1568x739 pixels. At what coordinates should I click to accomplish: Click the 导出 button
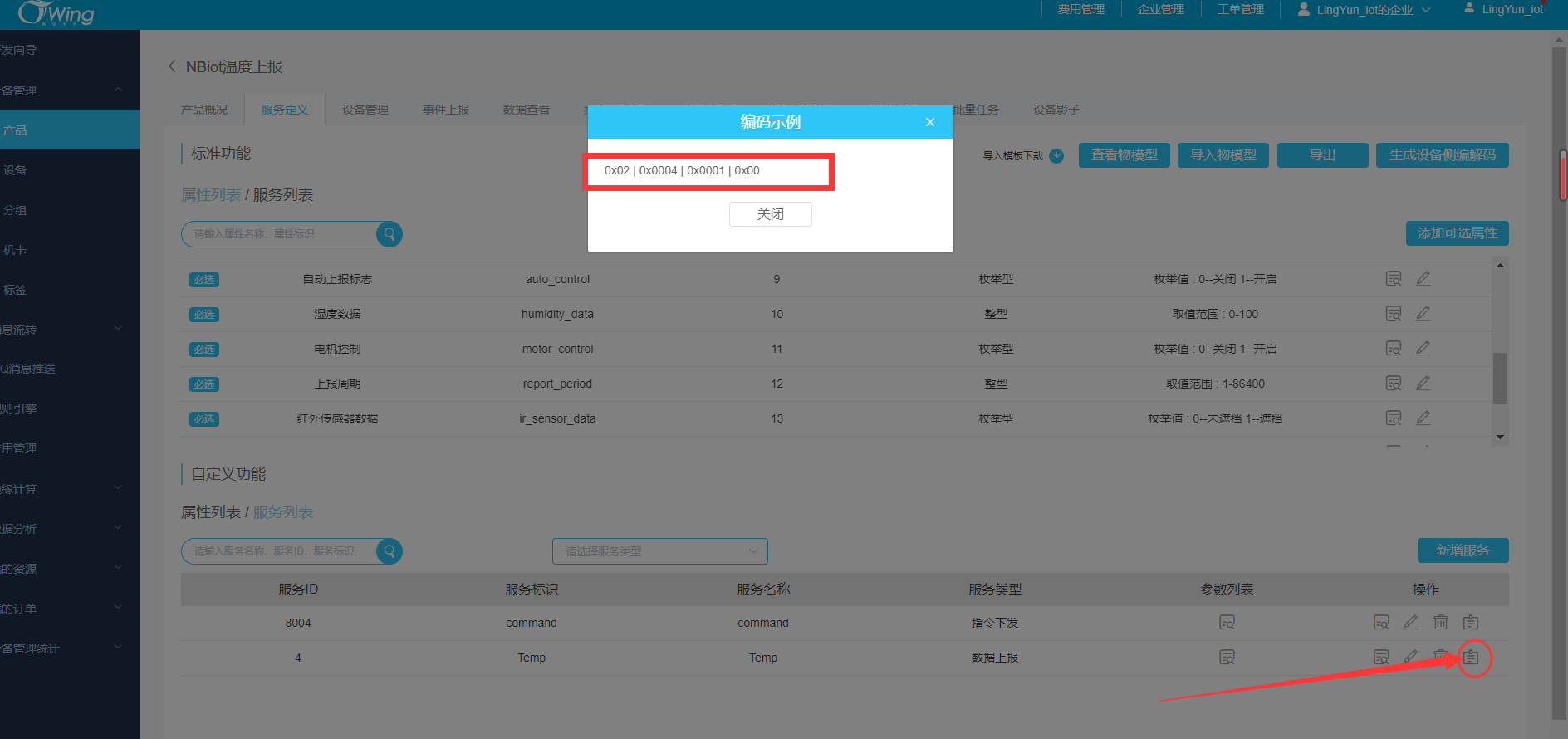click(1323, 155)
